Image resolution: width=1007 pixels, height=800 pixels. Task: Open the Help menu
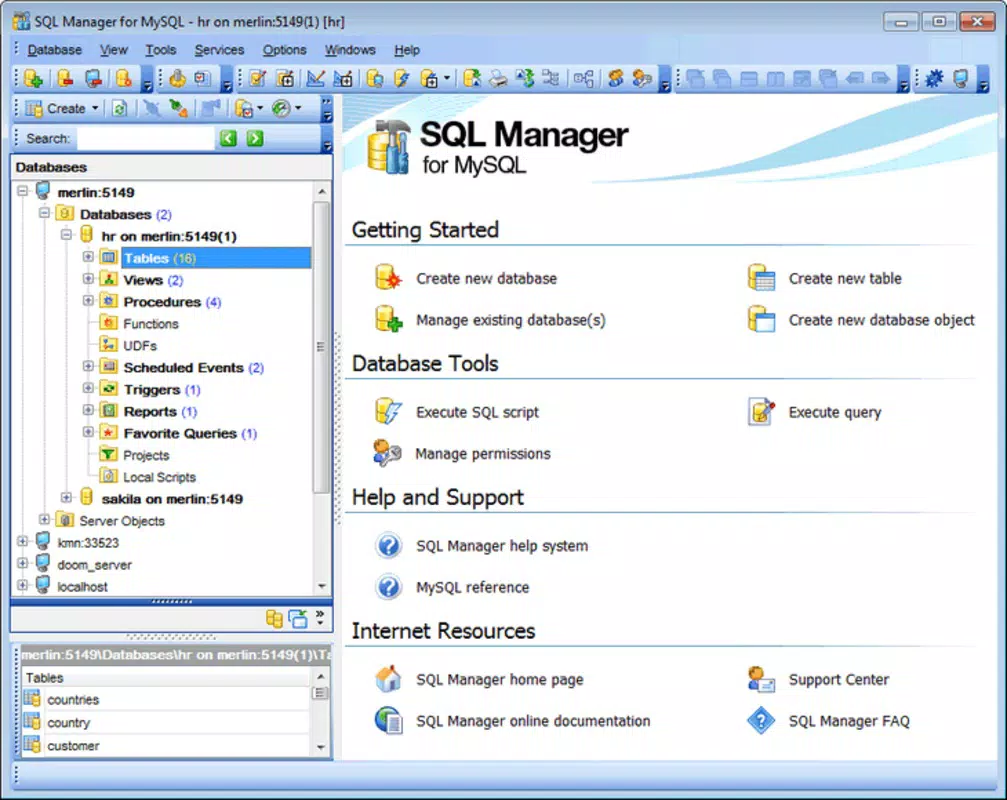407,49
